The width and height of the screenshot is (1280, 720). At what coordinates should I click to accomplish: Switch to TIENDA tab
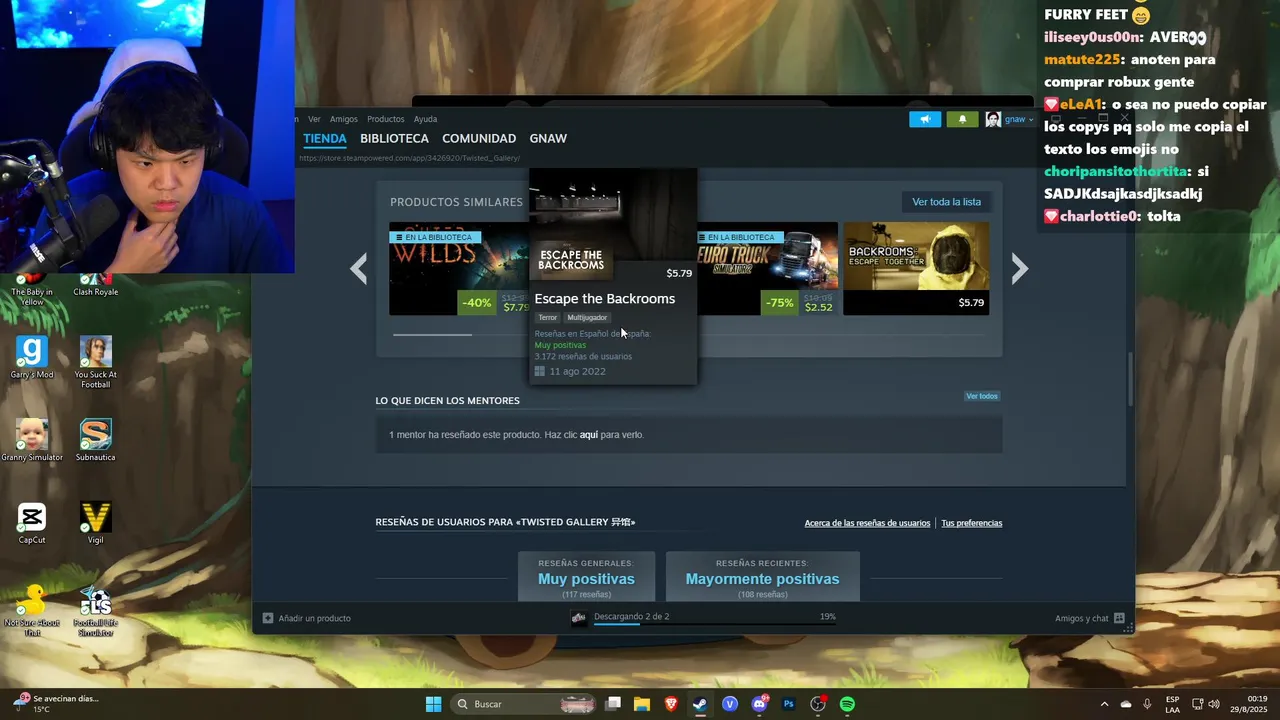pos(325,139)
